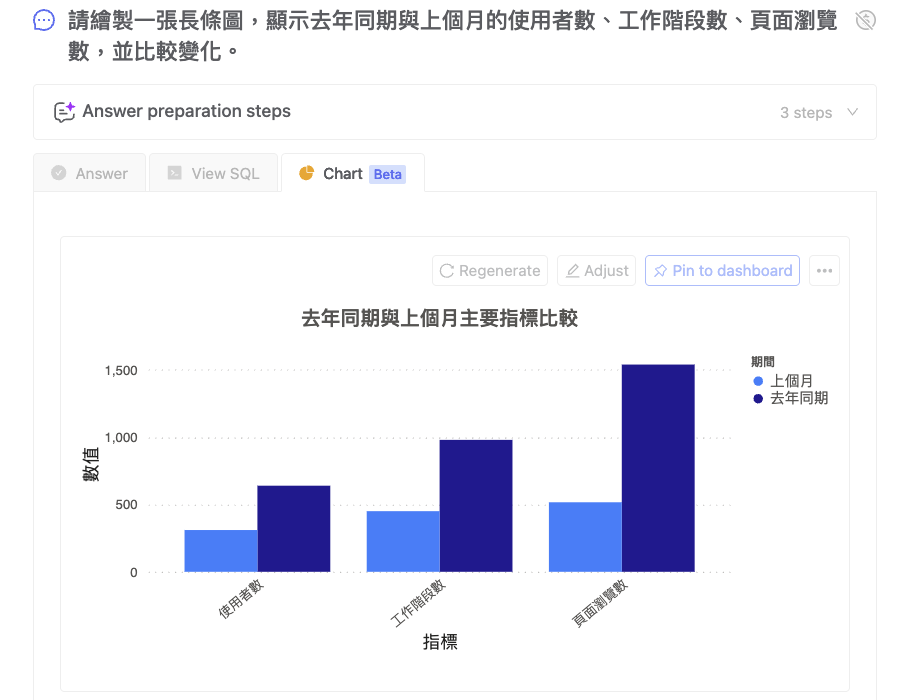Click the chat bubble icon beside the question
Image resolution: width=914 pixels, height=700 pixels.
44,20
